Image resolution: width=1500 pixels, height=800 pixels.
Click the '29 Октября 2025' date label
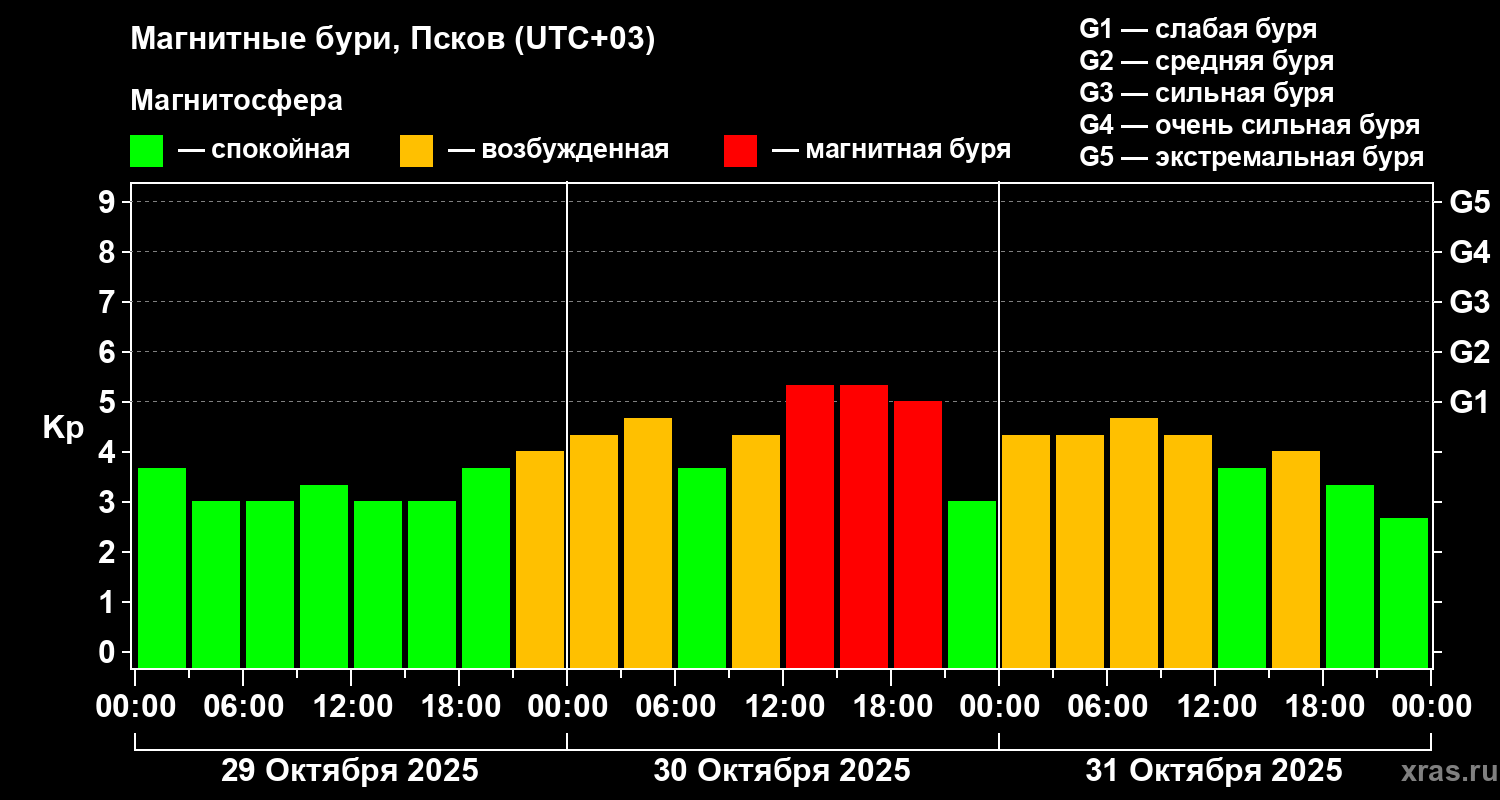(x=349, y=771)
